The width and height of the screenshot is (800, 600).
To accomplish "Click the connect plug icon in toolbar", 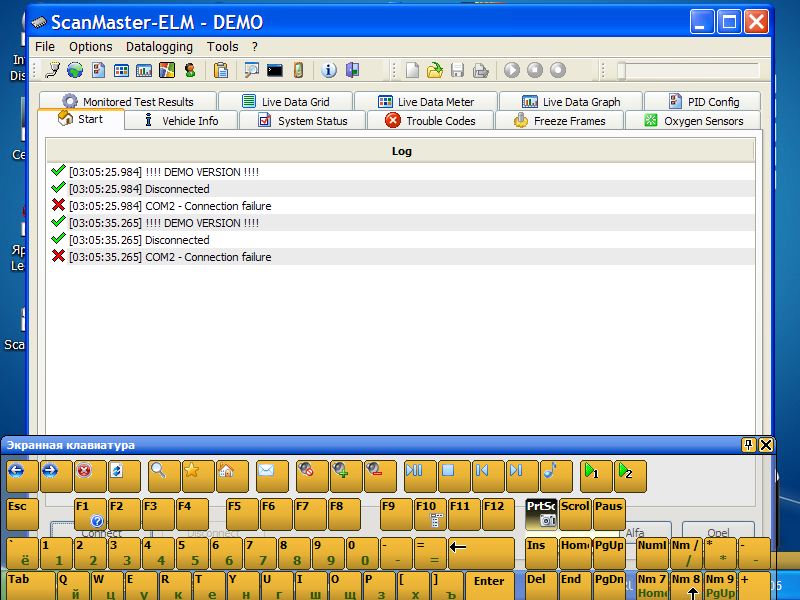I will [x=53, y=70].
